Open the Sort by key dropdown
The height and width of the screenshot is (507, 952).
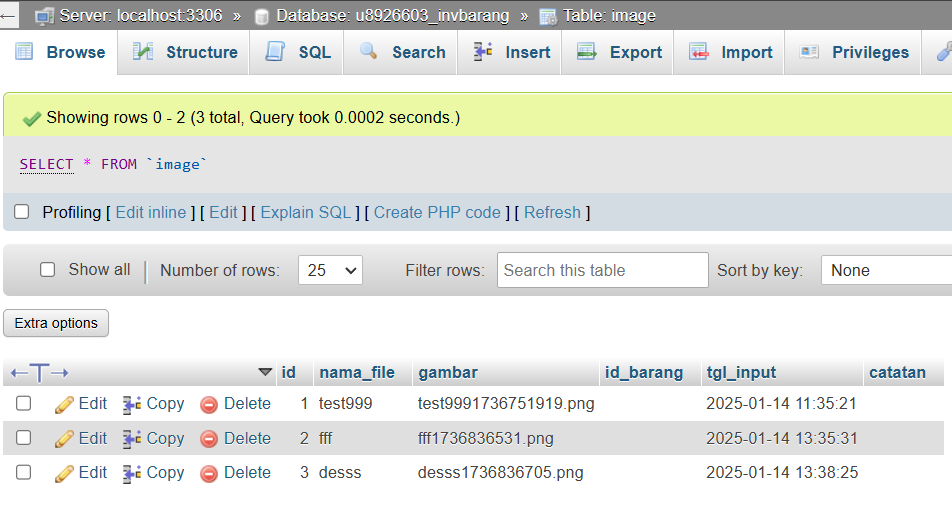click(886, 270)
